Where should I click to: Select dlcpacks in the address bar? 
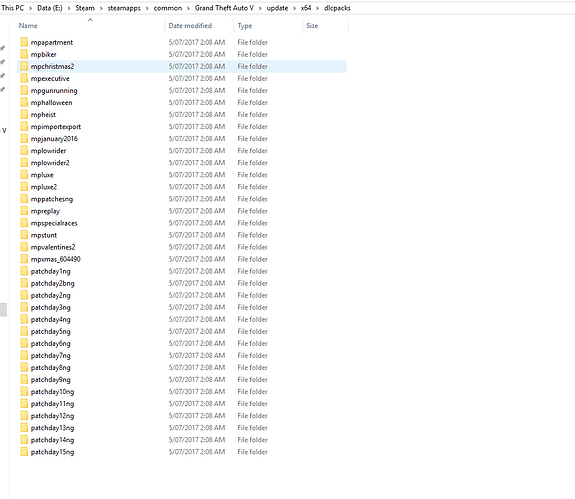click(x=337, y=8)
